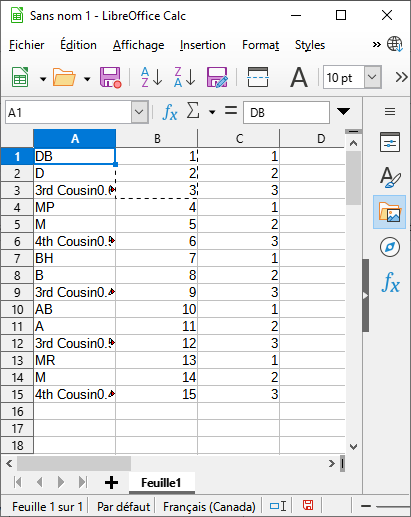The image size is (411, 517).
Task: Toggle the insert mode status icon
Action: click(x=278, y=506)
